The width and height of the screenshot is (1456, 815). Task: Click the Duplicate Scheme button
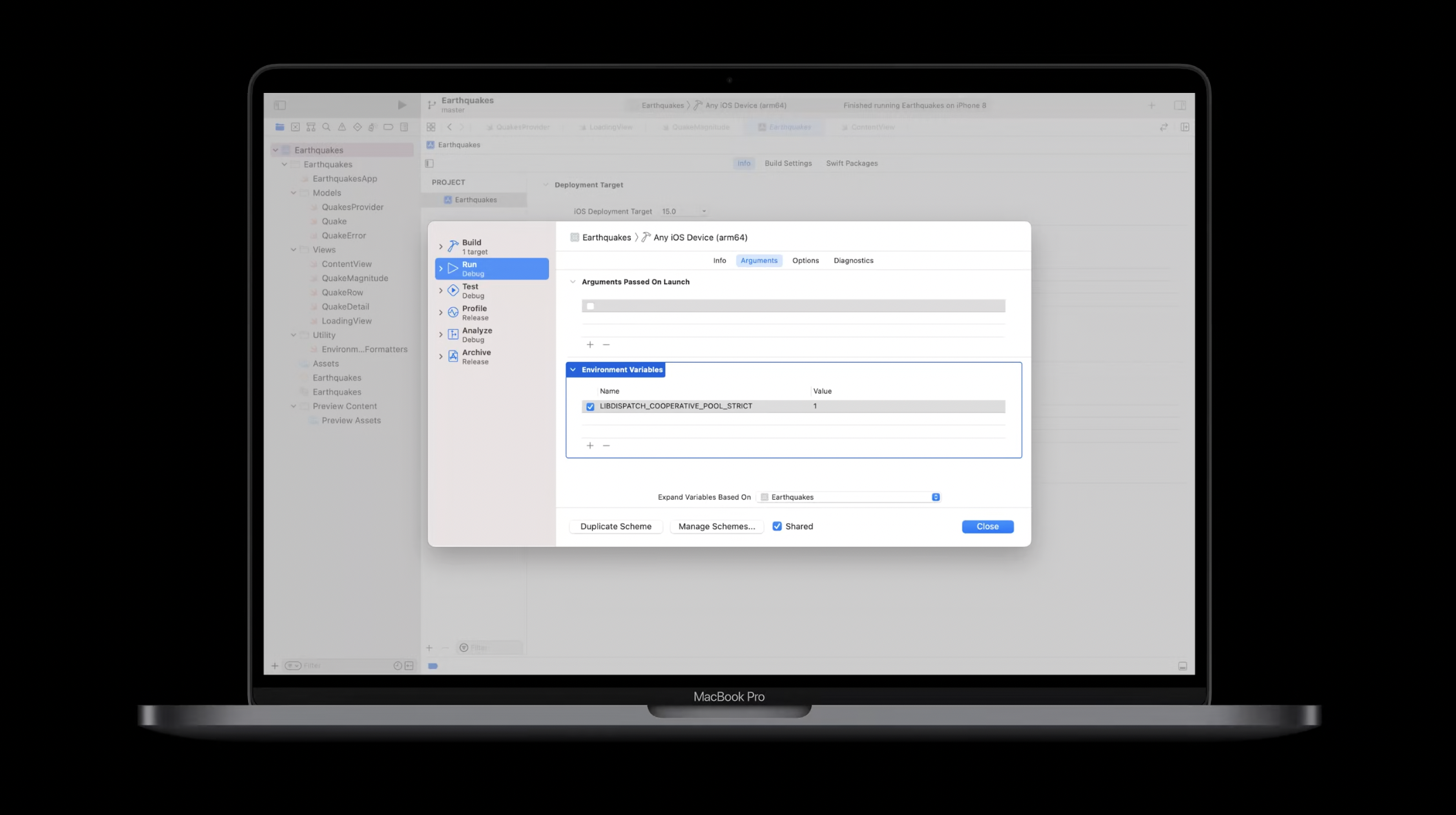pos(615,527)
